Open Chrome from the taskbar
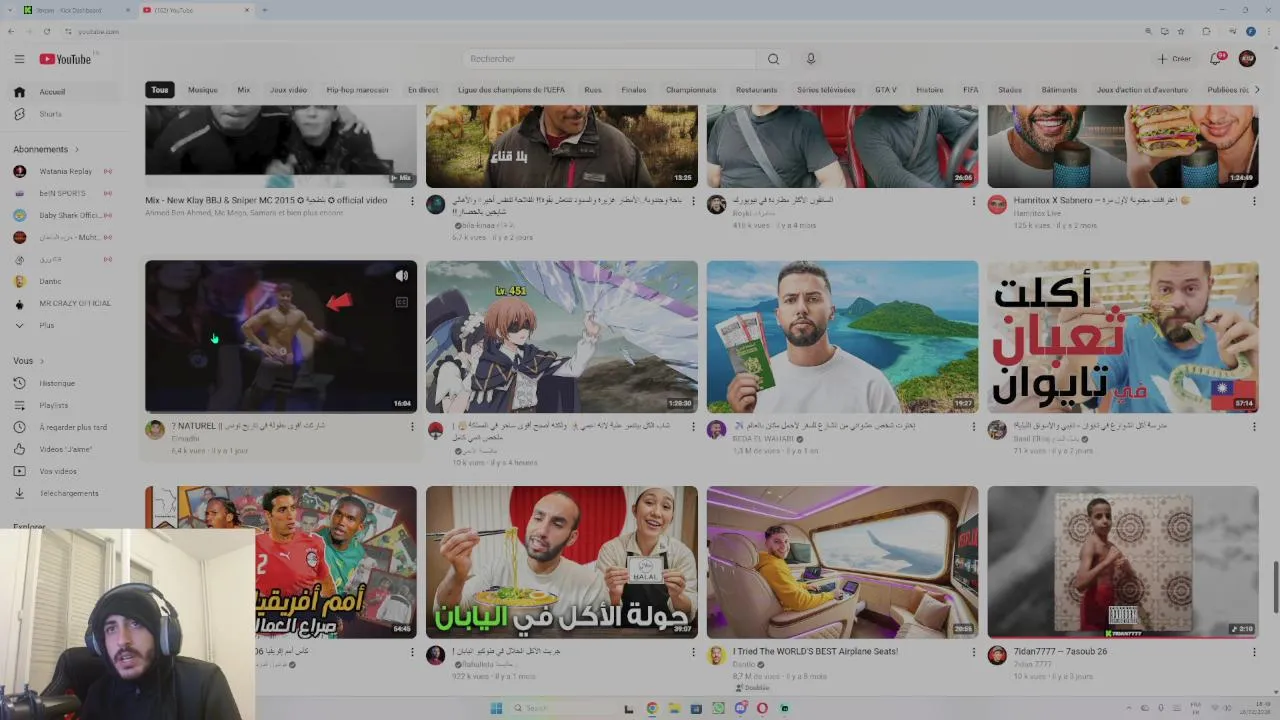This screenshot has height=720, width=1280. (652, 708)
